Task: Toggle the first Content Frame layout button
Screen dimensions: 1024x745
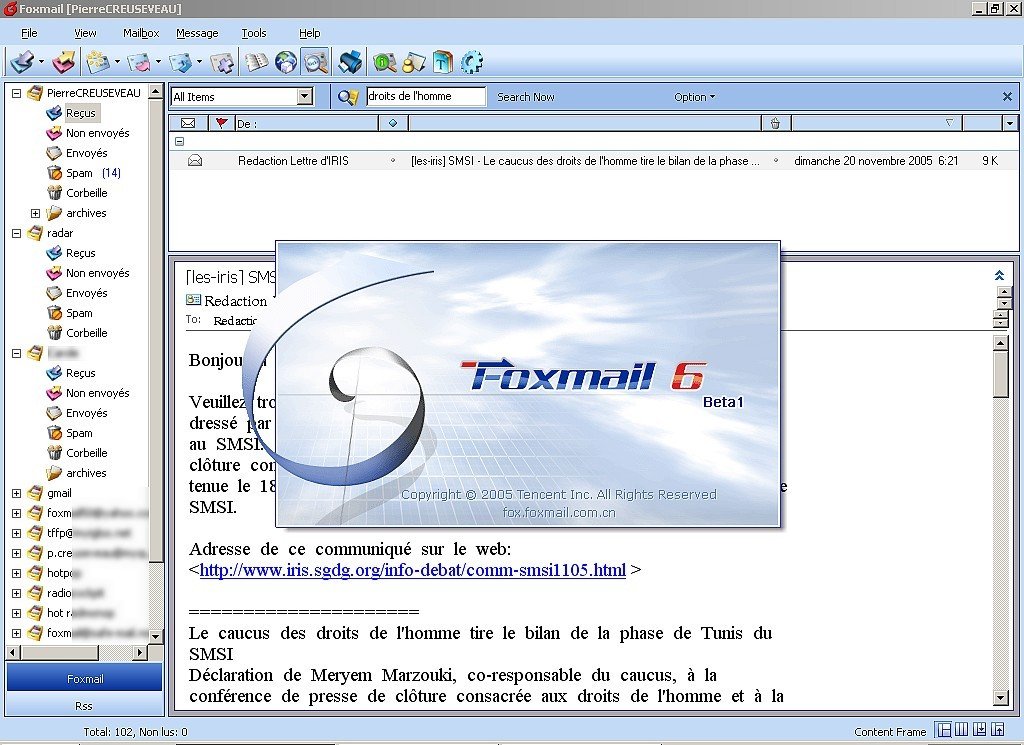Action: 943,731
